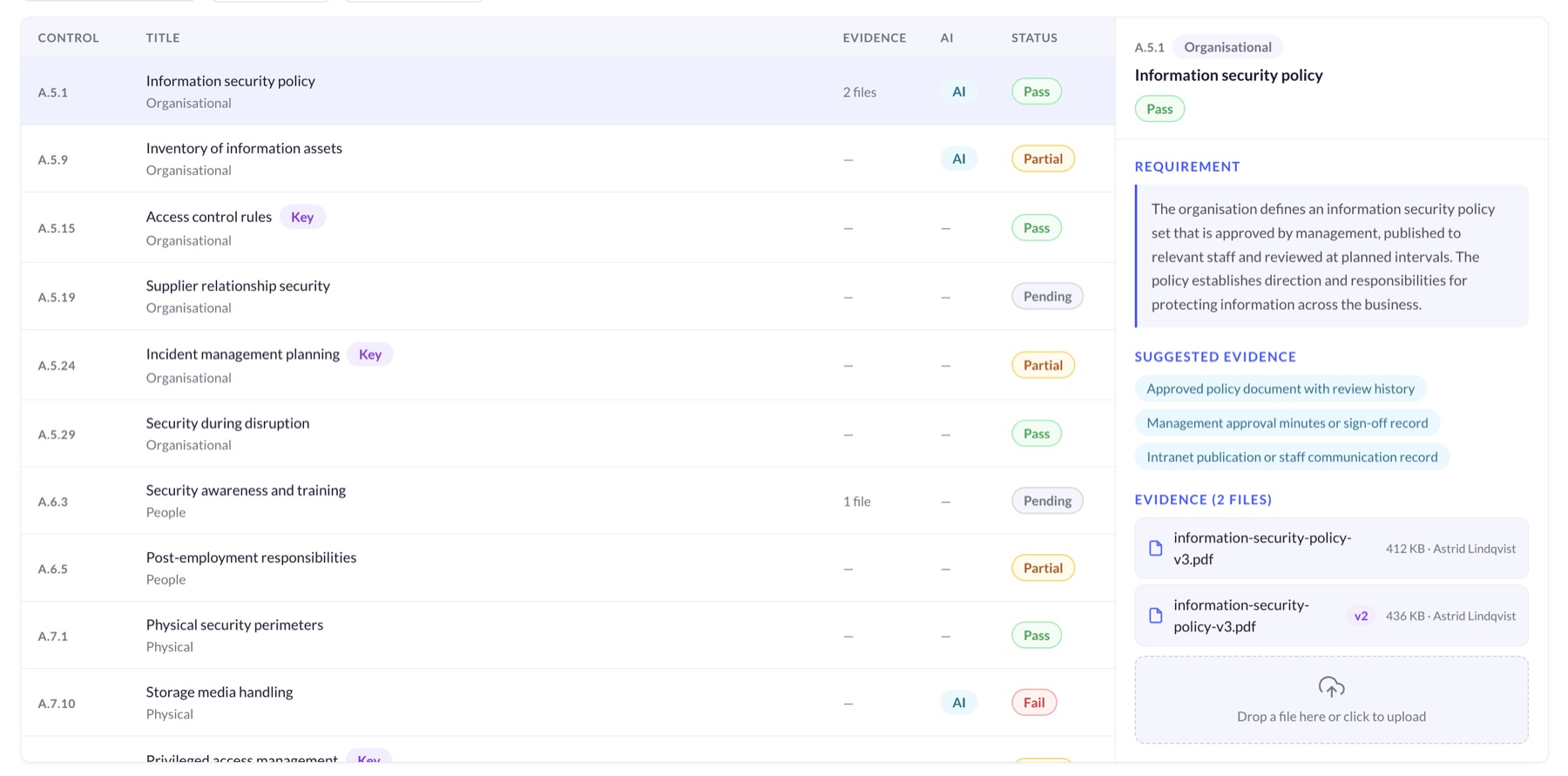Select 'Approved policy document with review history' chip
1568x776 pixels.
point(1281,388)
